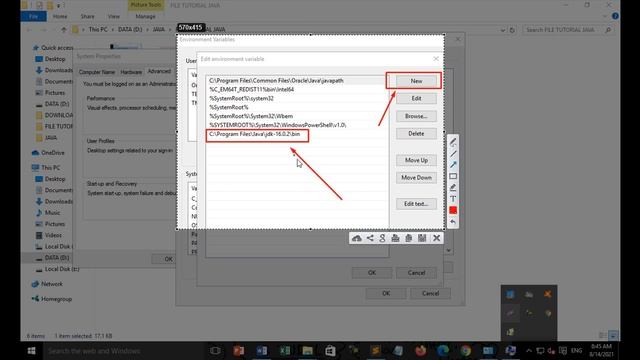Open the red color picker swatch

click(x=453, y=210)
